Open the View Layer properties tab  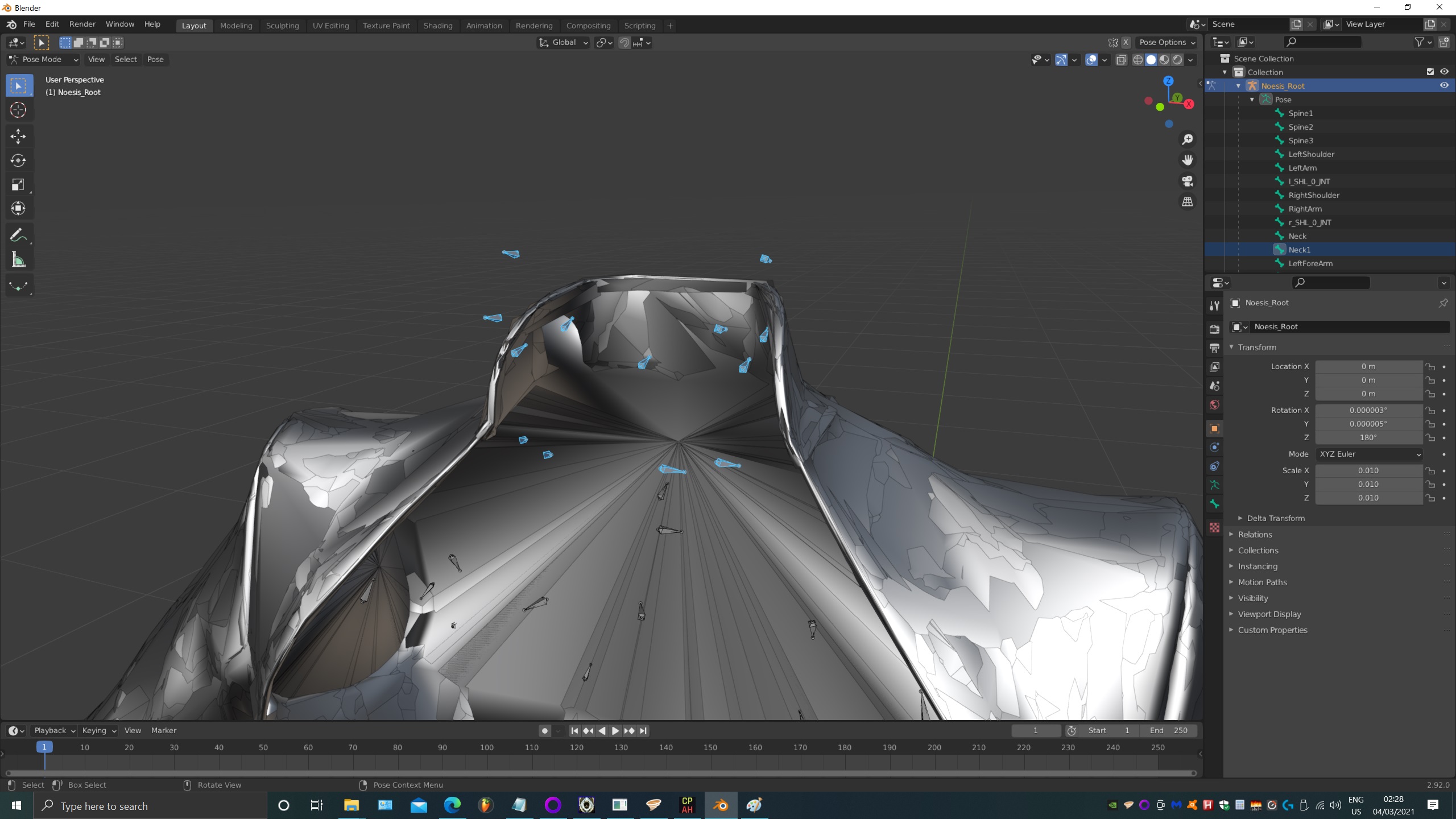click(1214, 367)
